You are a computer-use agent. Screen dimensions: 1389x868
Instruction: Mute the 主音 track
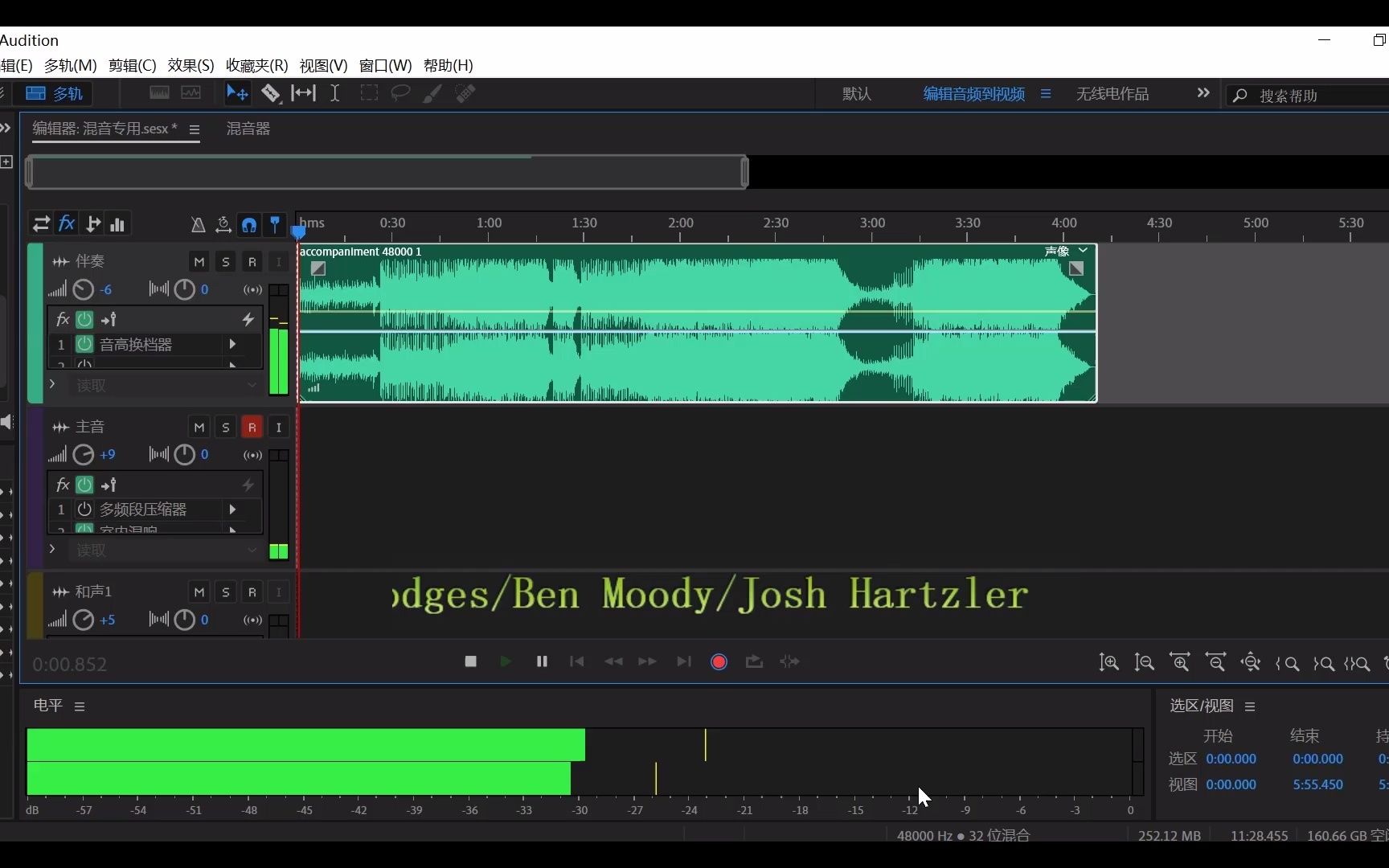199,427
